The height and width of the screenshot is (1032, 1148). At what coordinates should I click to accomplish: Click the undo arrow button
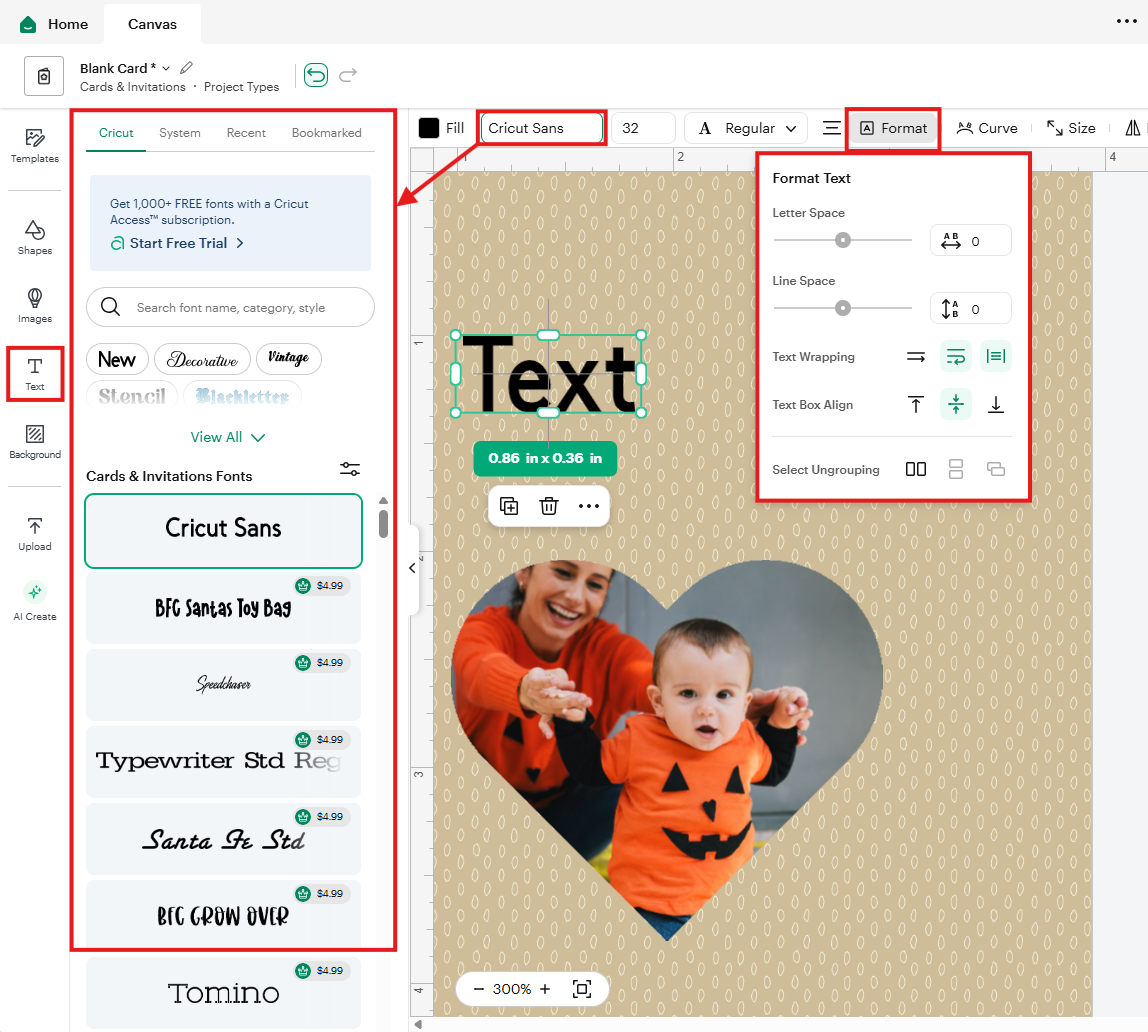pyautogui.click(x=316, y=75)
